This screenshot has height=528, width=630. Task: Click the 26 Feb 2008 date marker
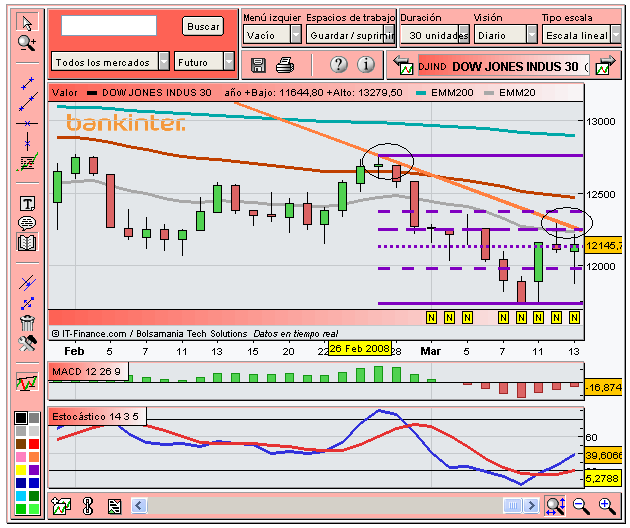tap(360, 348)
